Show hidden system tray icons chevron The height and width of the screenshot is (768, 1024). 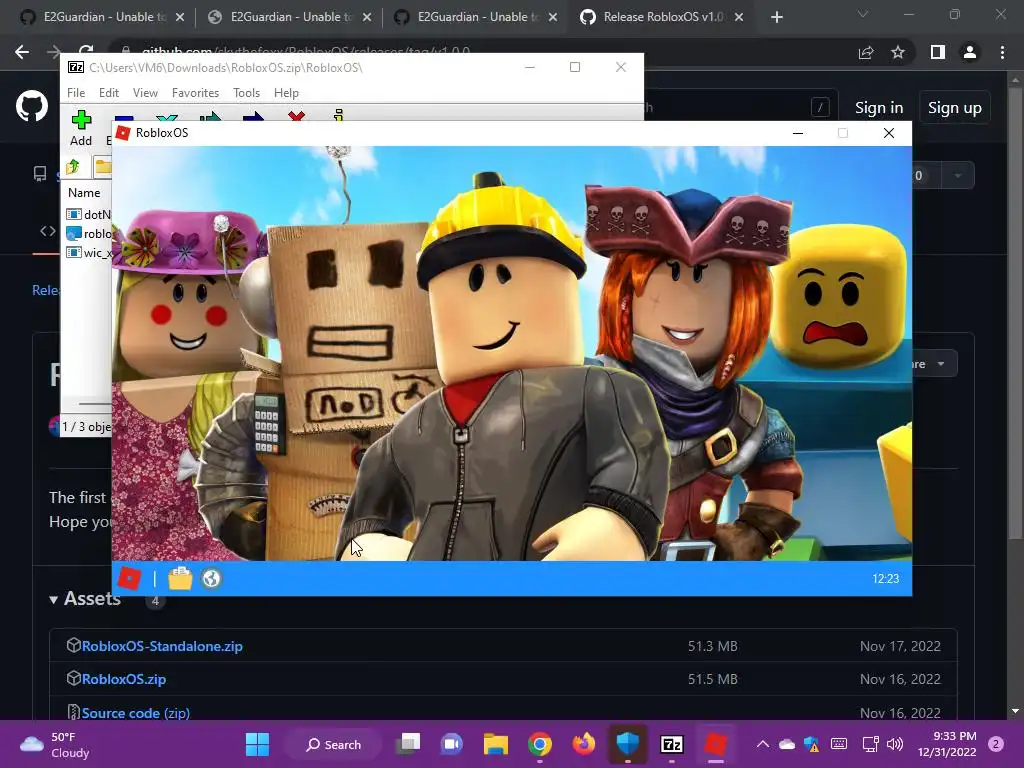[x=762, y=744]
